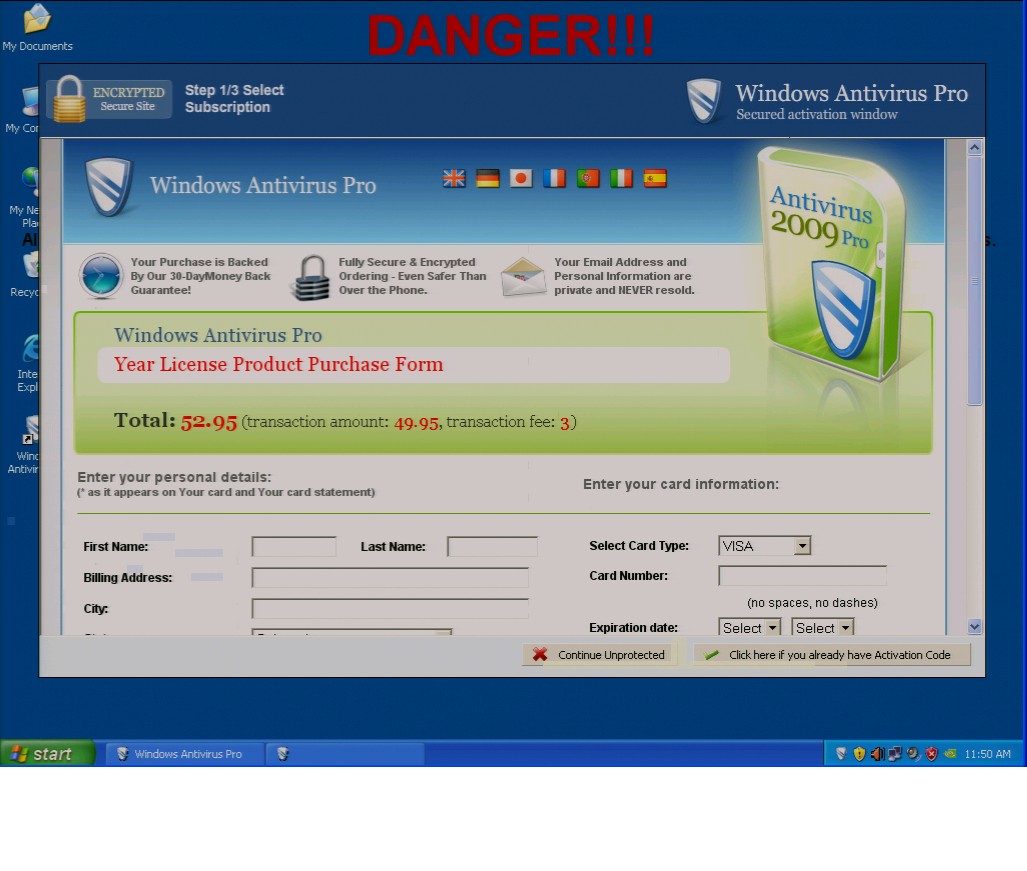The height and width of the screenshot is (871, 1027).
Task: Pick the French flag language
Action: pos(554,178)
